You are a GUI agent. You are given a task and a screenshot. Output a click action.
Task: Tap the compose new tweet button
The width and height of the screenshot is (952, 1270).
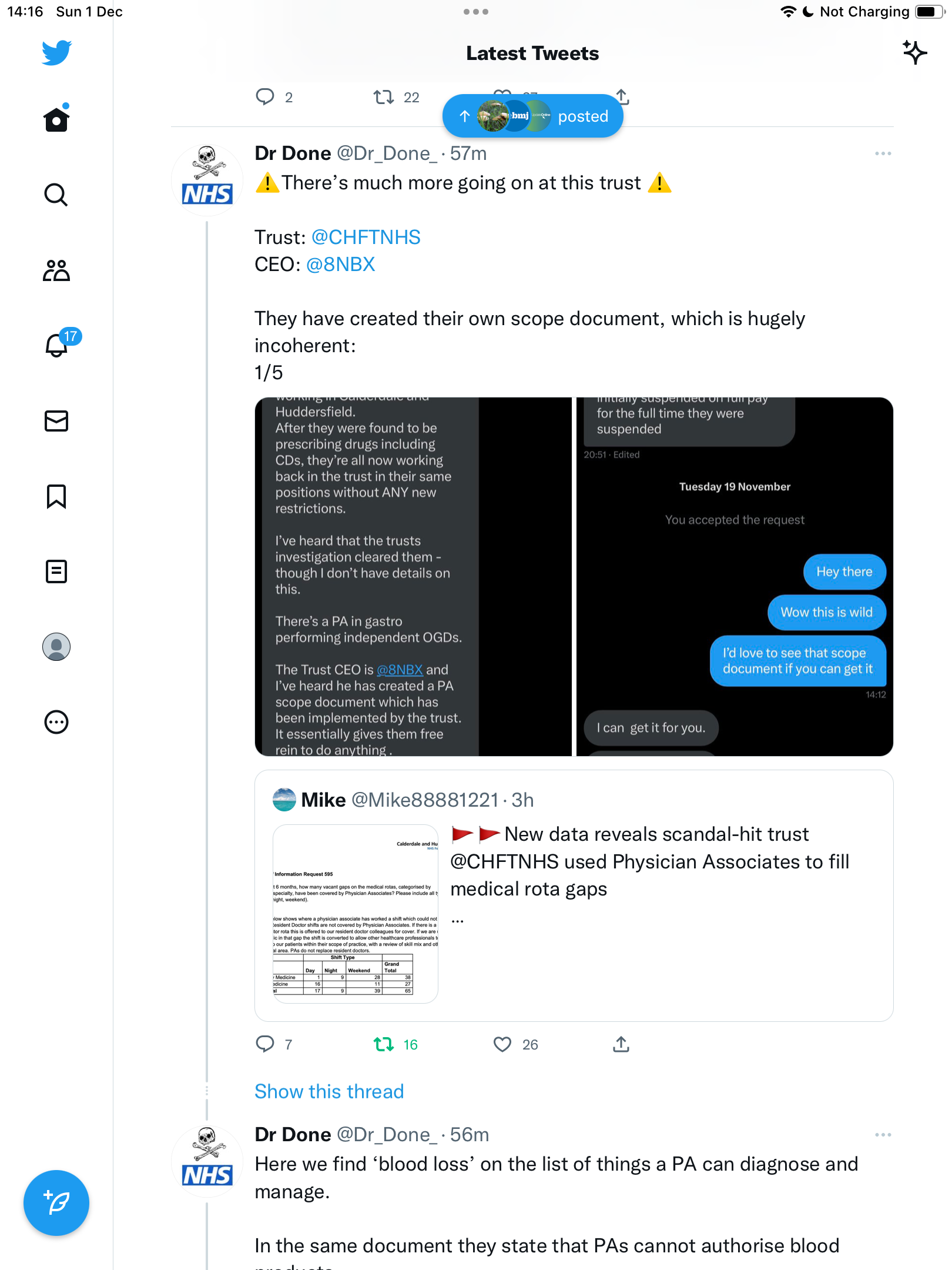(x=56, y=1203)
